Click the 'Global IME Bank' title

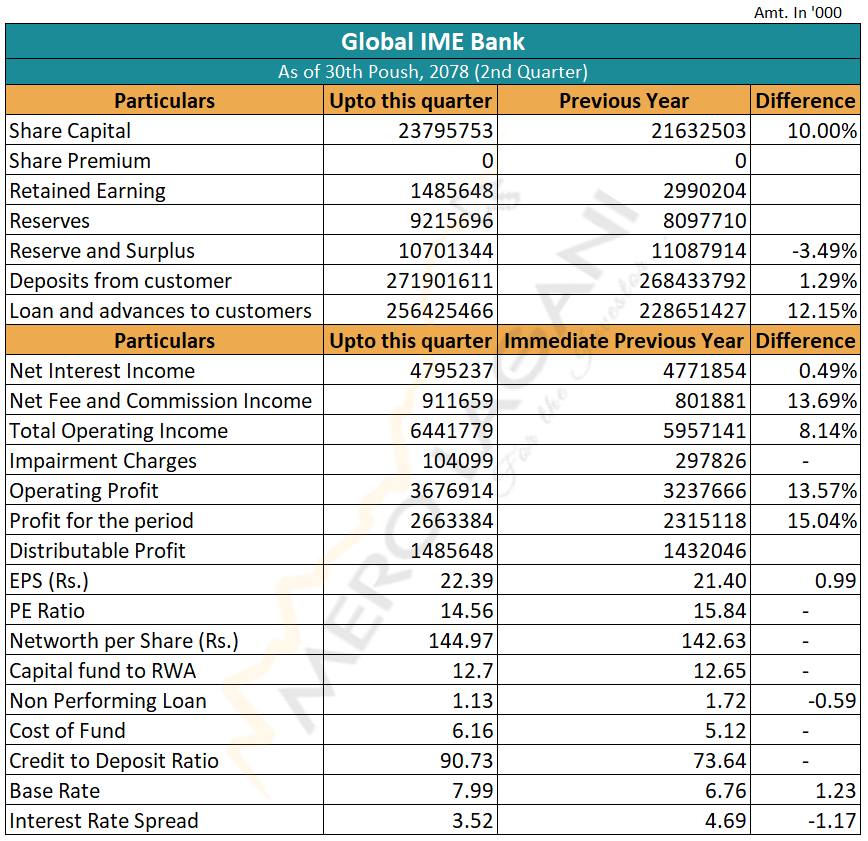click(432, 42)
